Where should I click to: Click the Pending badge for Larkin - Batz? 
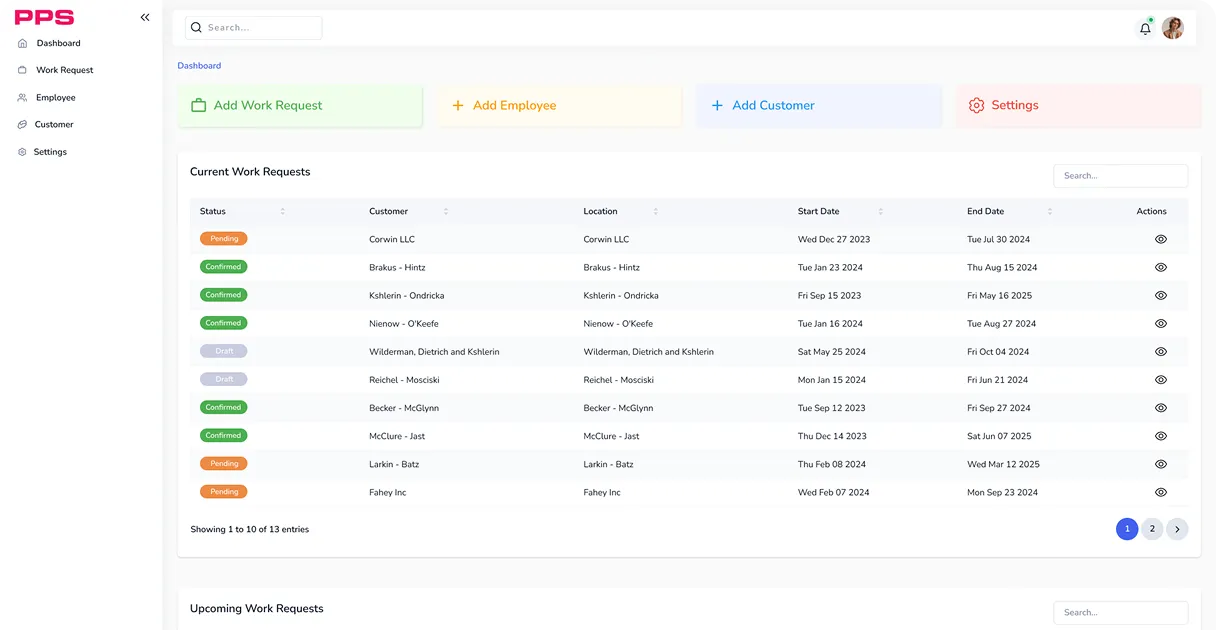click(223, 464)
